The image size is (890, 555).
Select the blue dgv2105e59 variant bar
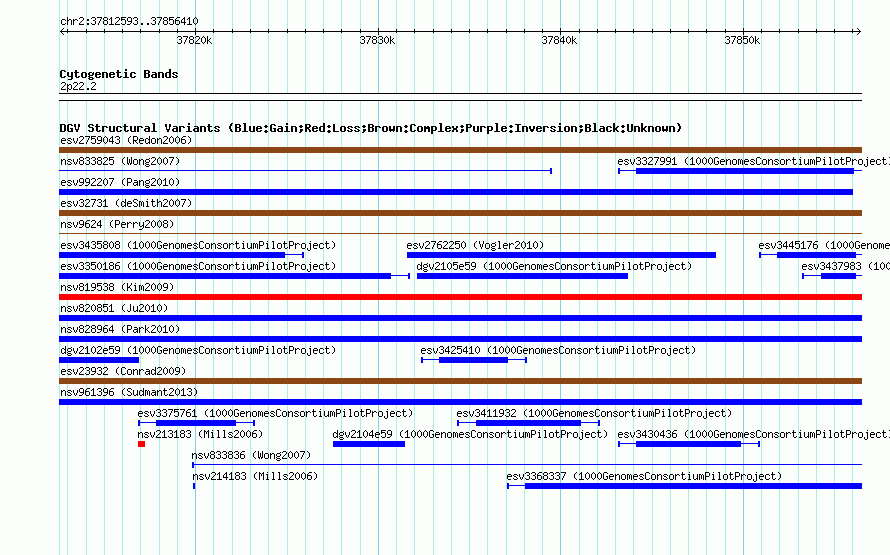pos(522,276)
